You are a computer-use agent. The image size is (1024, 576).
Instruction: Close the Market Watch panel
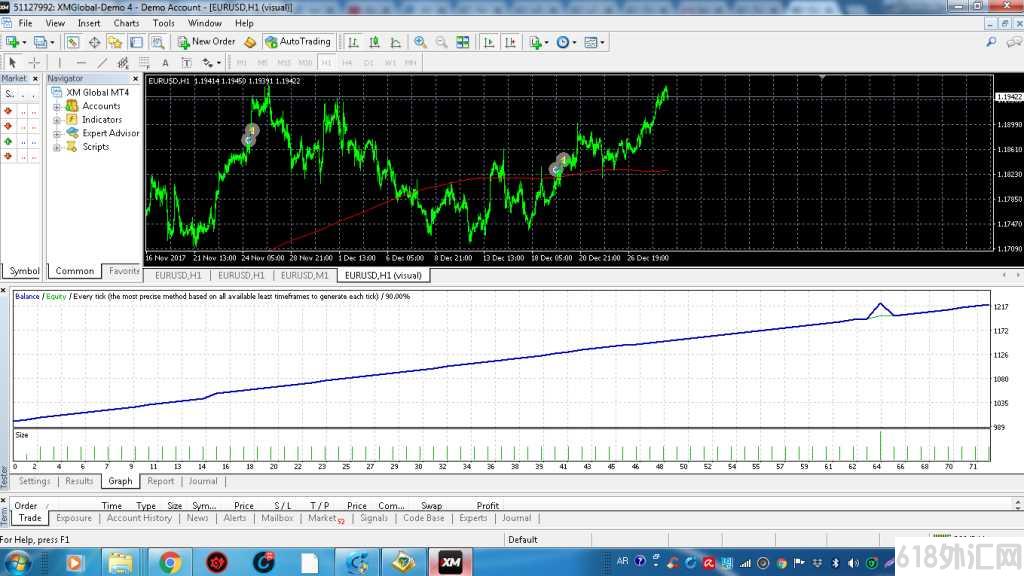(x=35, y=78)
